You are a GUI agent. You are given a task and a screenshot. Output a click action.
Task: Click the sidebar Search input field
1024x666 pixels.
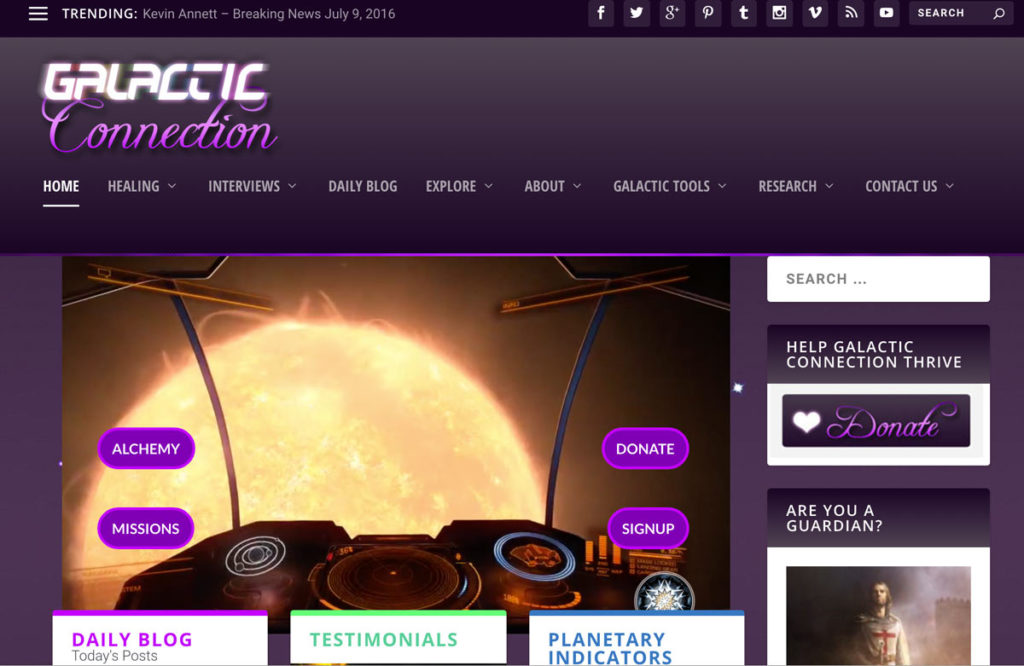[x=878, y=279]
